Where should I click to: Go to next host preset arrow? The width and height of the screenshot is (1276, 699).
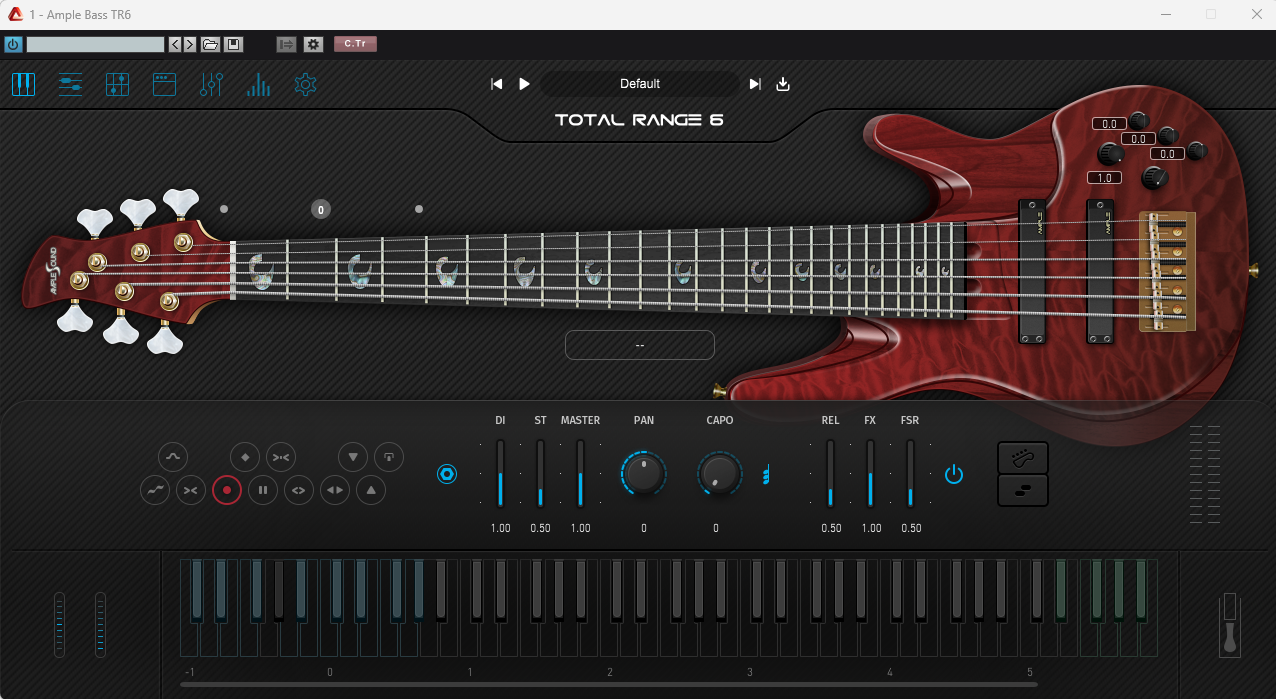(x=190, y=44)
